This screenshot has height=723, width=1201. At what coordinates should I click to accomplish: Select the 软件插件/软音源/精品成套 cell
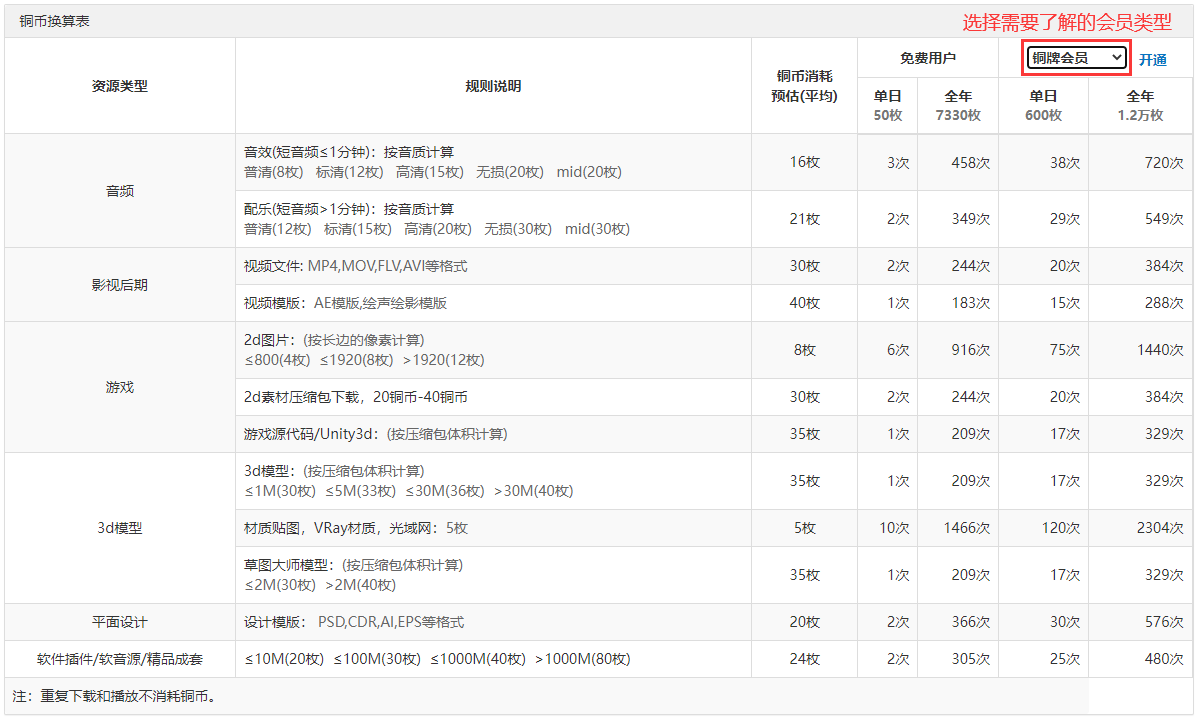pos(120,660)
